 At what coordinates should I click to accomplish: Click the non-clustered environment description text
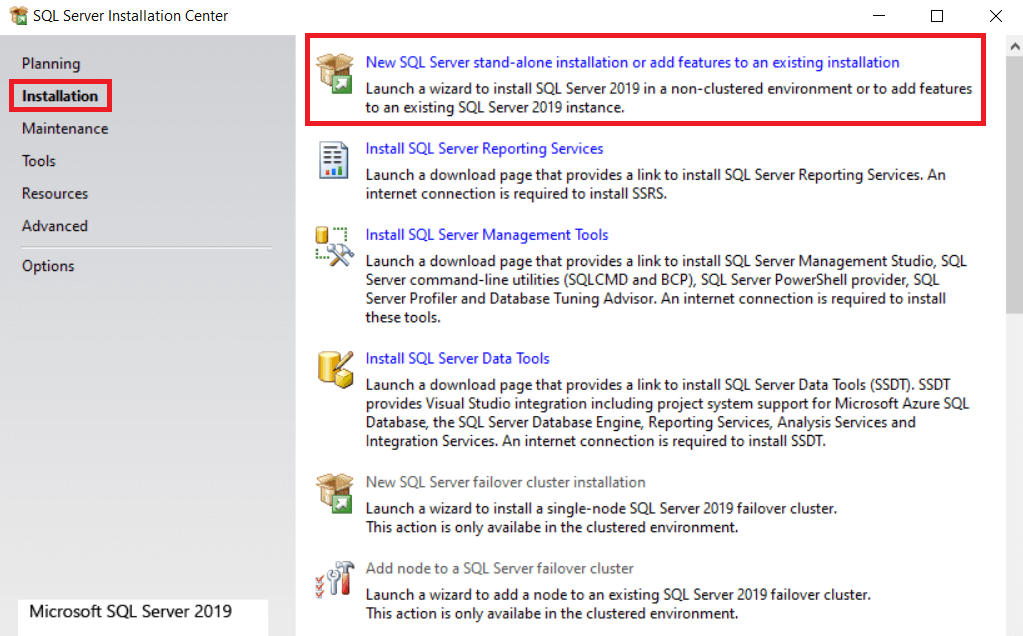click(669, 98)
